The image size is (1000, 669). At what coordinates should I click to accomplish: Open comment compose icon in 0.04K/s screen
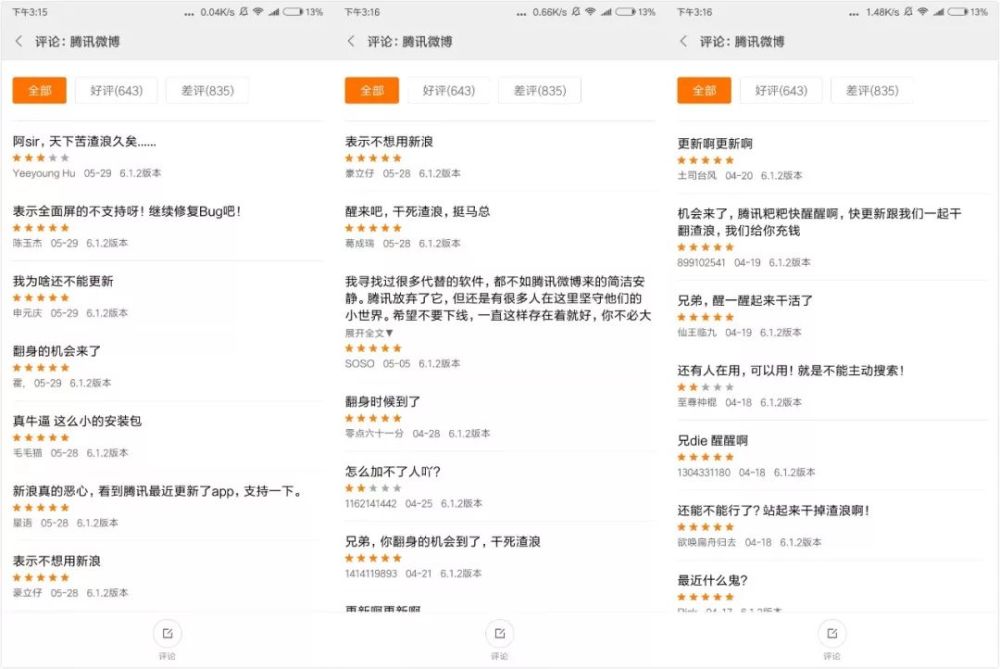click(x=167, y=633)
